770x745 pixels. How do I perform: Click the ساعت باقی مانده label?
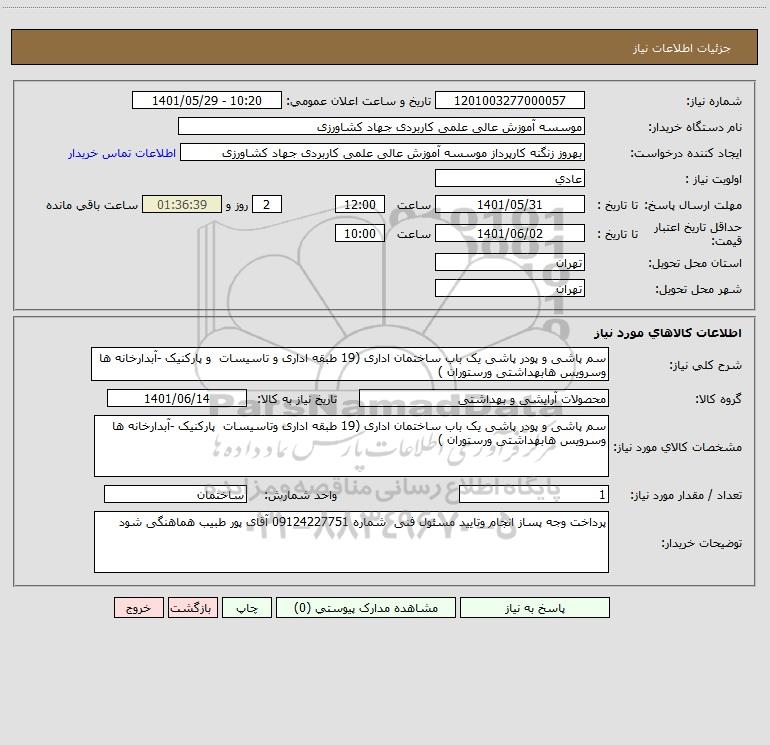coord(92,205)
